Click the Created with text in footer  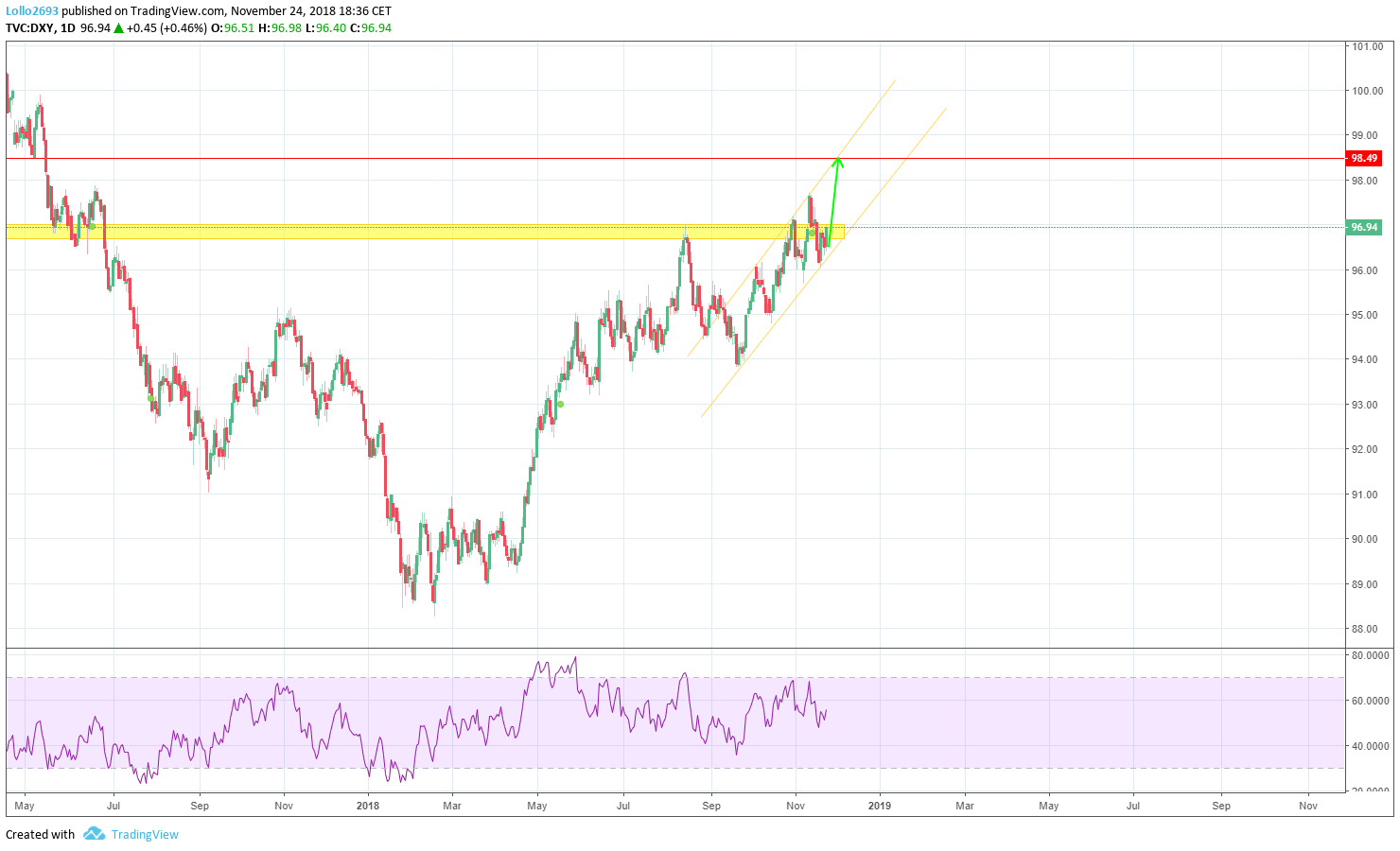[x=40, y=834]
